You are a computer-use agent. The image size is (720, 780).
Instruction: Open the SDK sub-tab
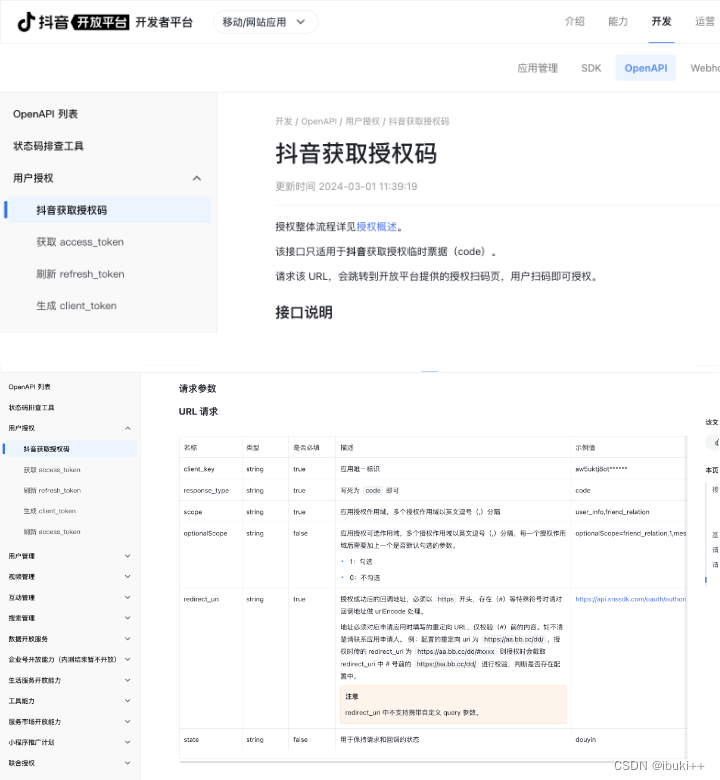coord(591,68)
